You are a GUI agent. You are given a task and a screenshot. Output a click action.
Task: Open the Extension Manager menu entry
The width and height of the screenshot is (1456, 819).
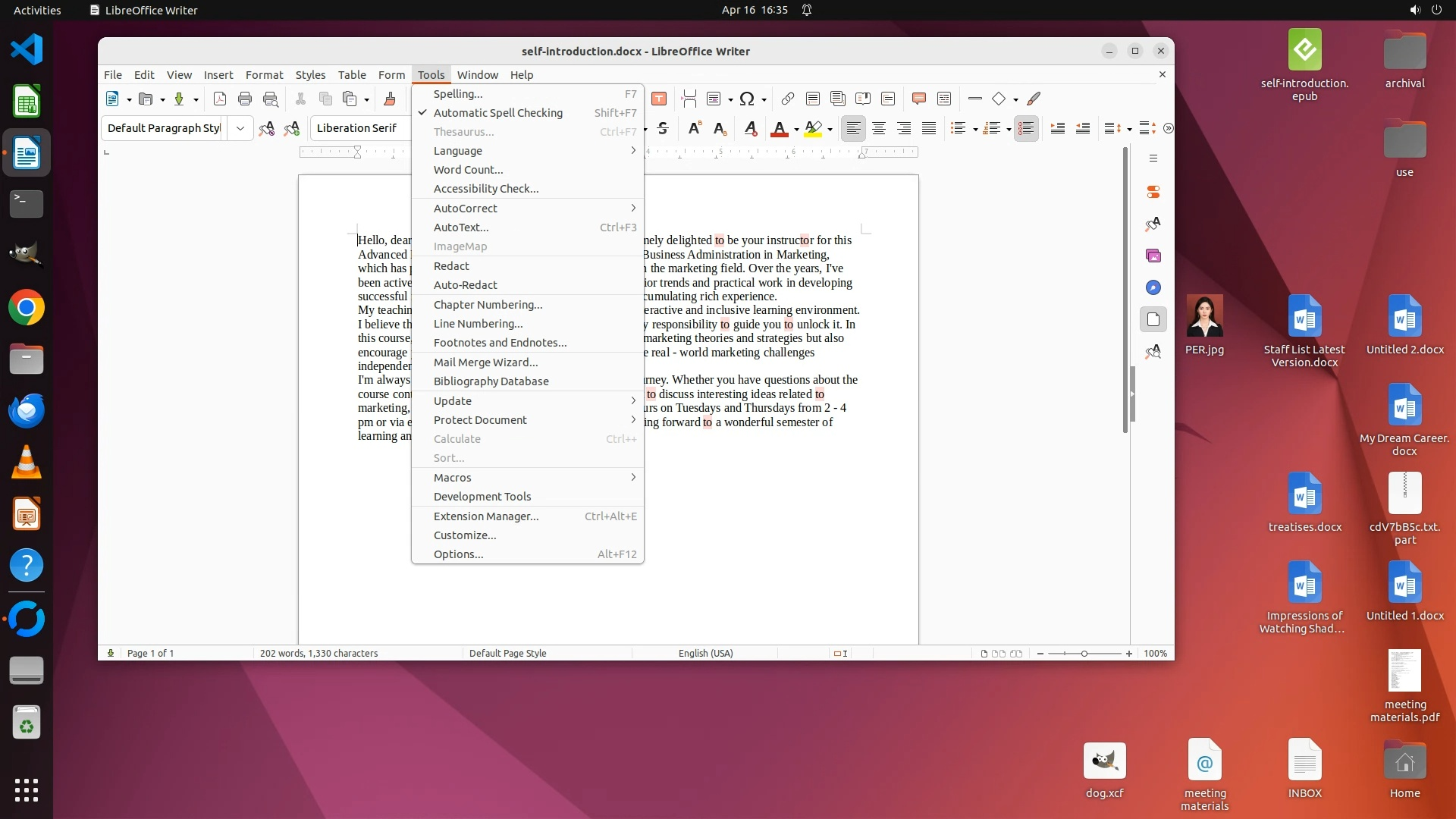click(486, 516)
